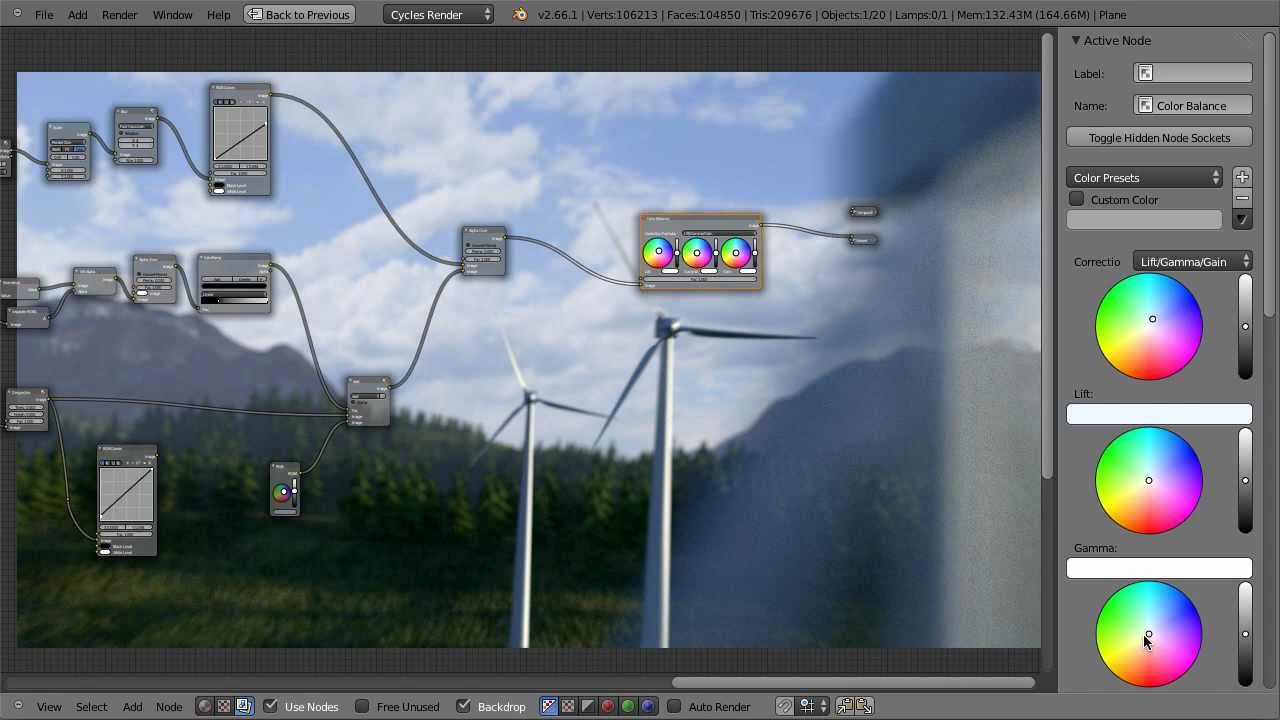1280x720 pixels.
Task: Click the node editor horizontal scrollbar
Action: 853,682
